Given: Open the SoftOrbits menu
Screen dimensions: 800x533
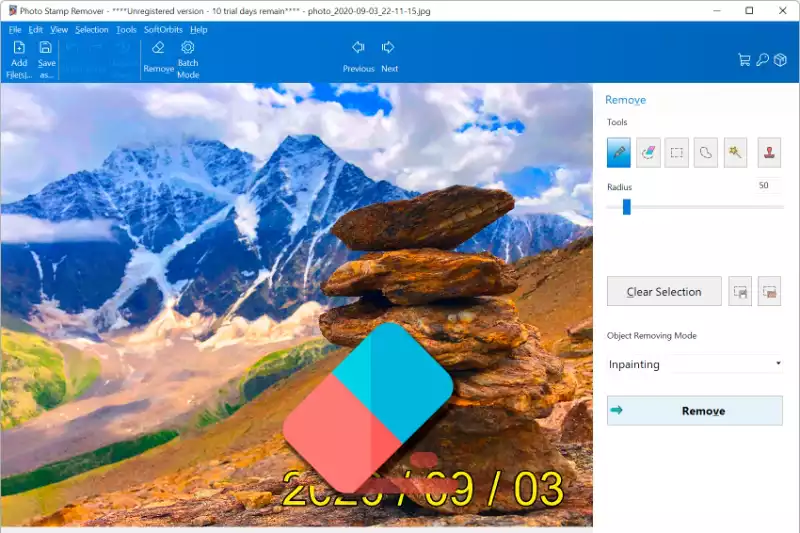Looking at the screenshot, I should tap(163, 30).
